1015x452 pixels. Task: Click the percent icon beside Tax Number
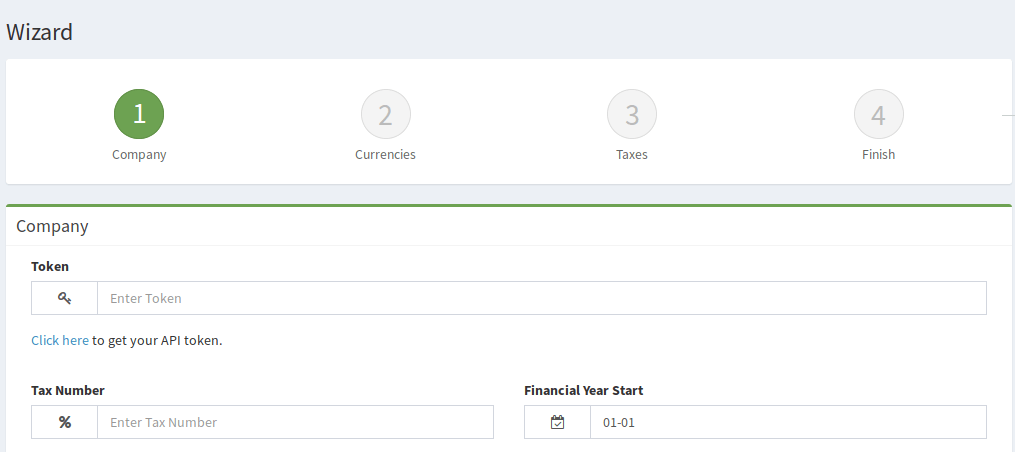[64, 422]
